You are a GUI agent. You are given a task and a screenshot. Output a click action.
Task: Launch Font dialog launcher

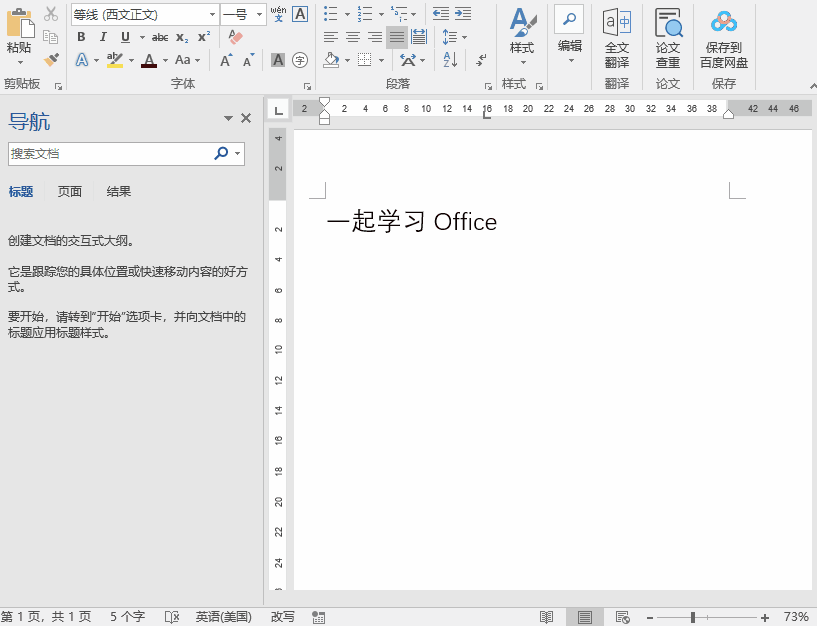point(307,87)
